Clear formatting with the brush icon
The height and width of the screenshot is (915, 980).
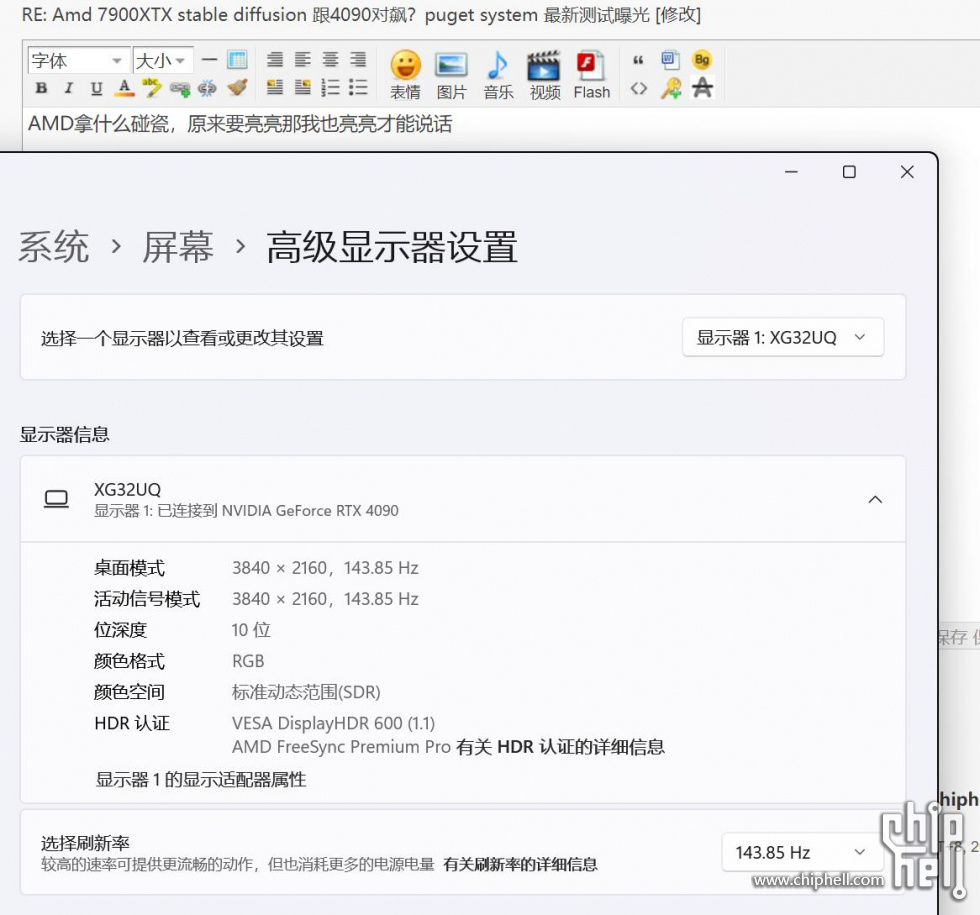click(237, 88)
